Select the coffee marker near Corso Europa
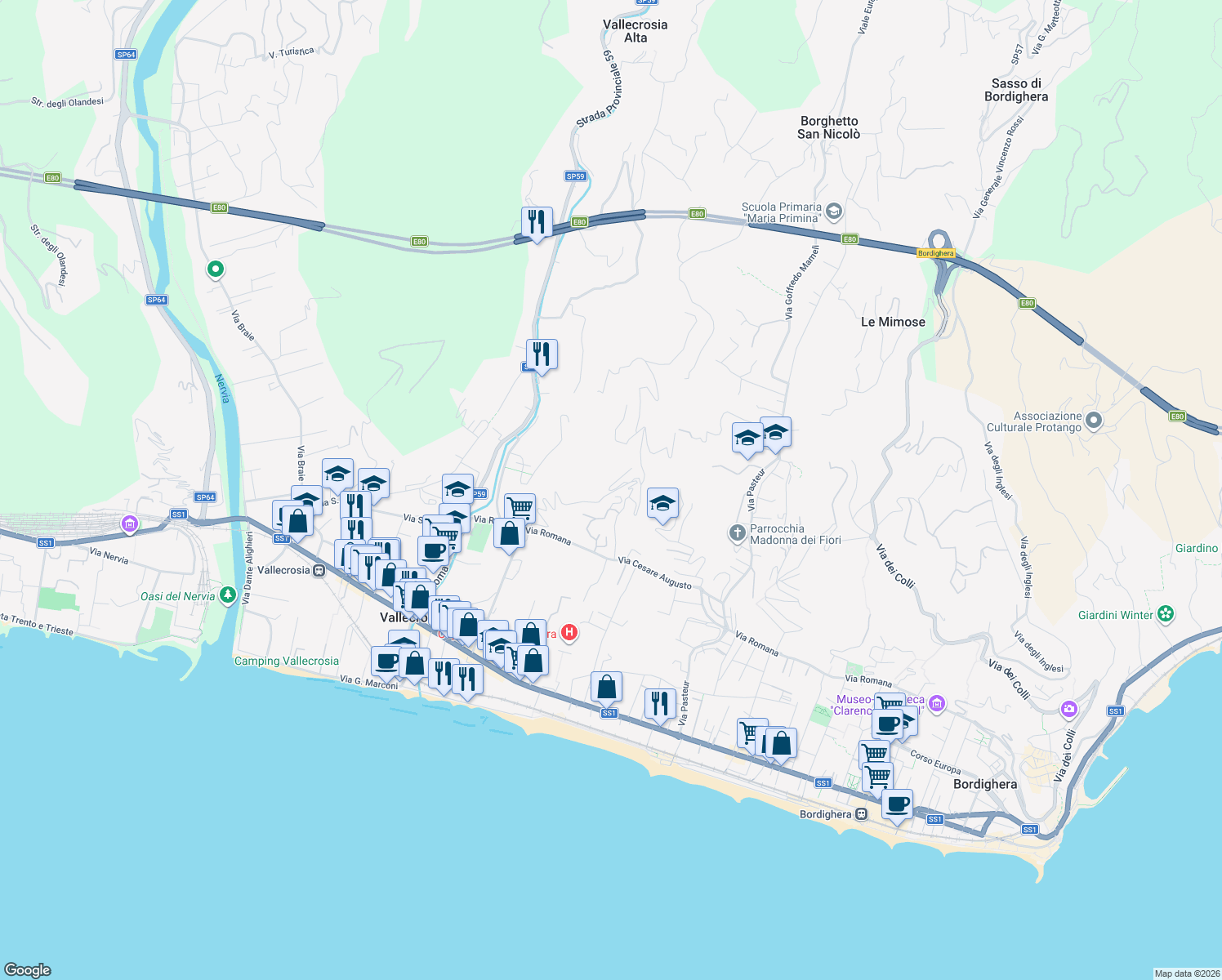The width and height of the screenshot is (1222, 980). [886, 724]
